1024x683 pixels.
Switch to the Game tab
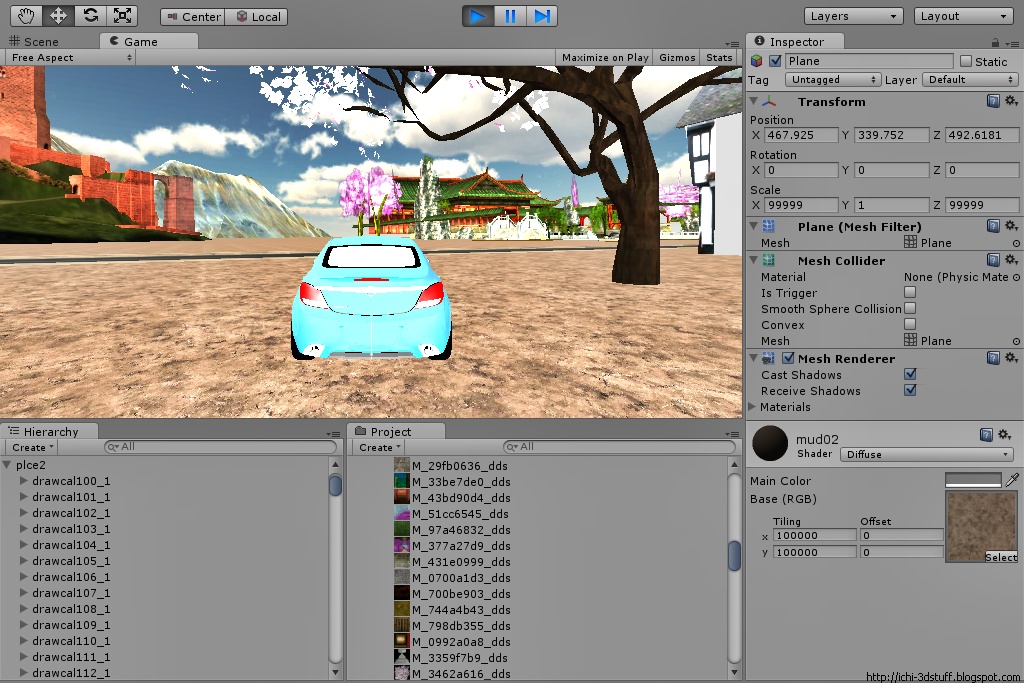pos(144,41)
